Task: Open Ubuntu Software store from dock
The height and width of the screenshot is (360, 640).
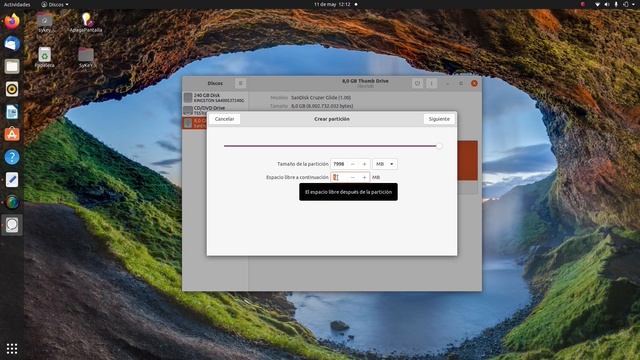Action: (12, 134)
